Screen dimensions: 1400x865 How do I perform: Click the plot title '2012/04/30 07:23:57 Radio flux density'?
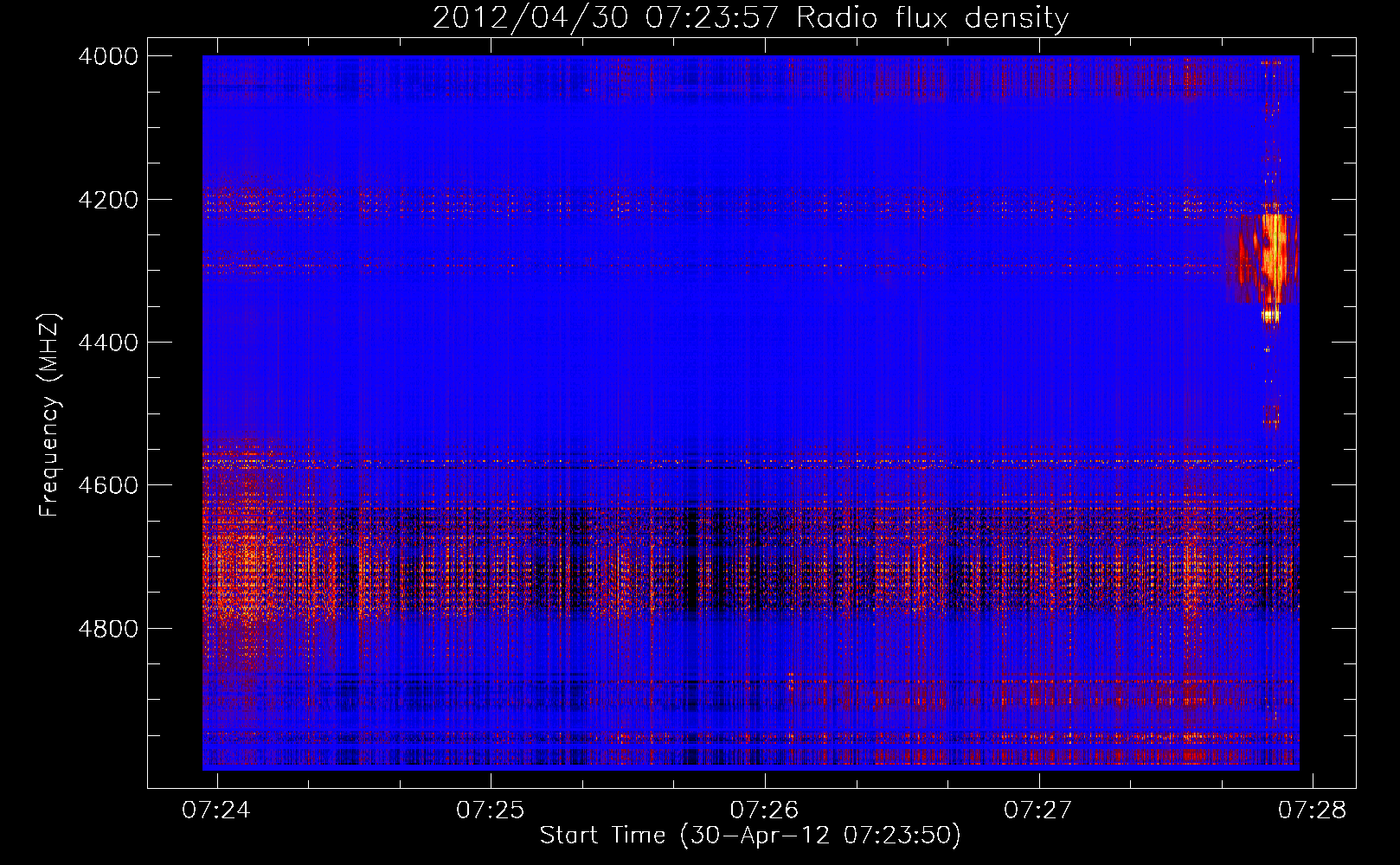tap(750, 18)
